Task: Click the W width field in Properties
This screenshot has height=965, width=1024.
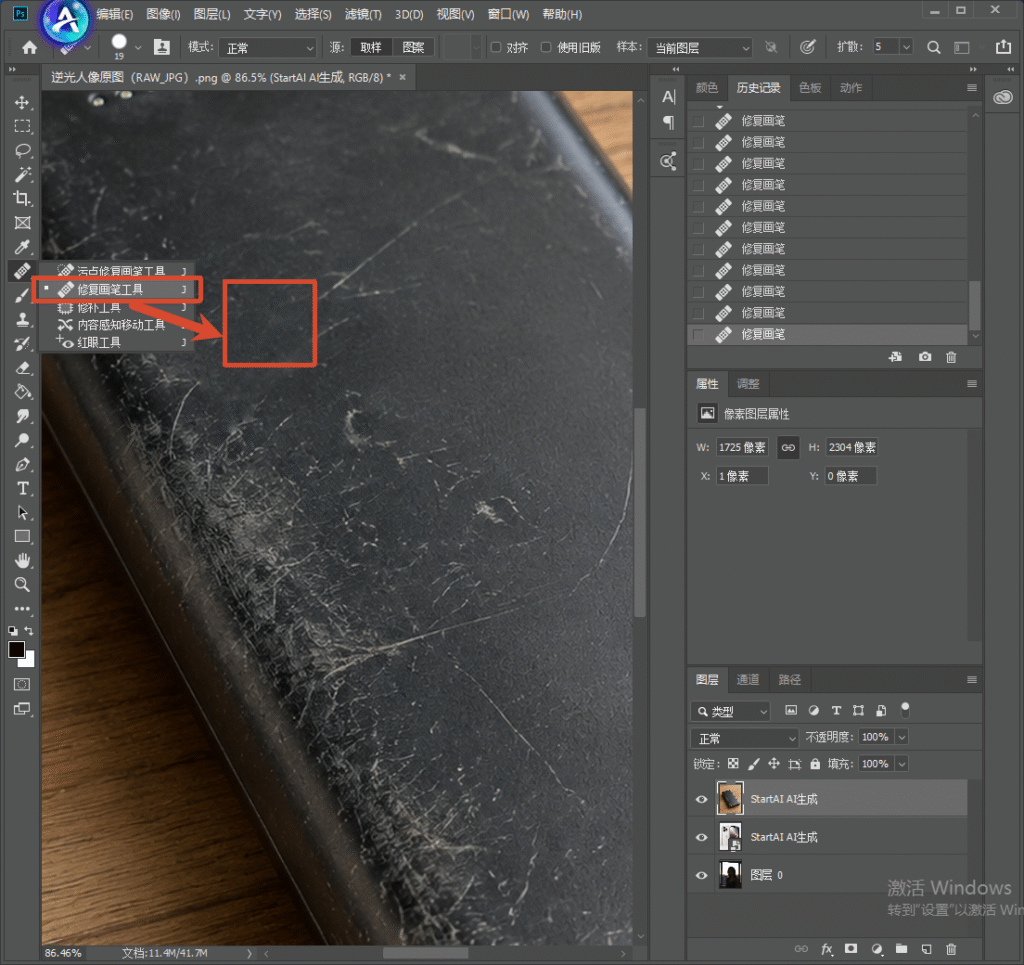Action: point(742,447)
